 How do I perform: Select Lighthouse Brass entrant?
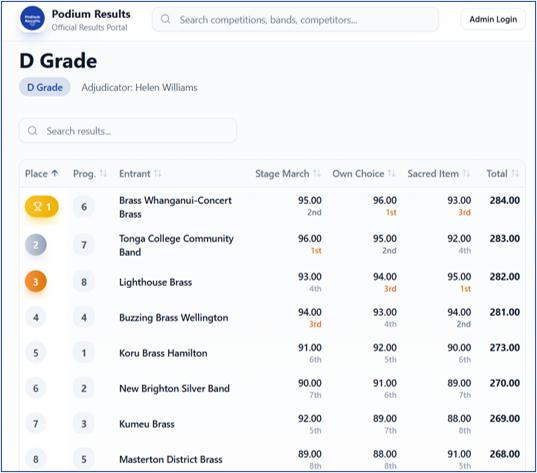(155, 282)
